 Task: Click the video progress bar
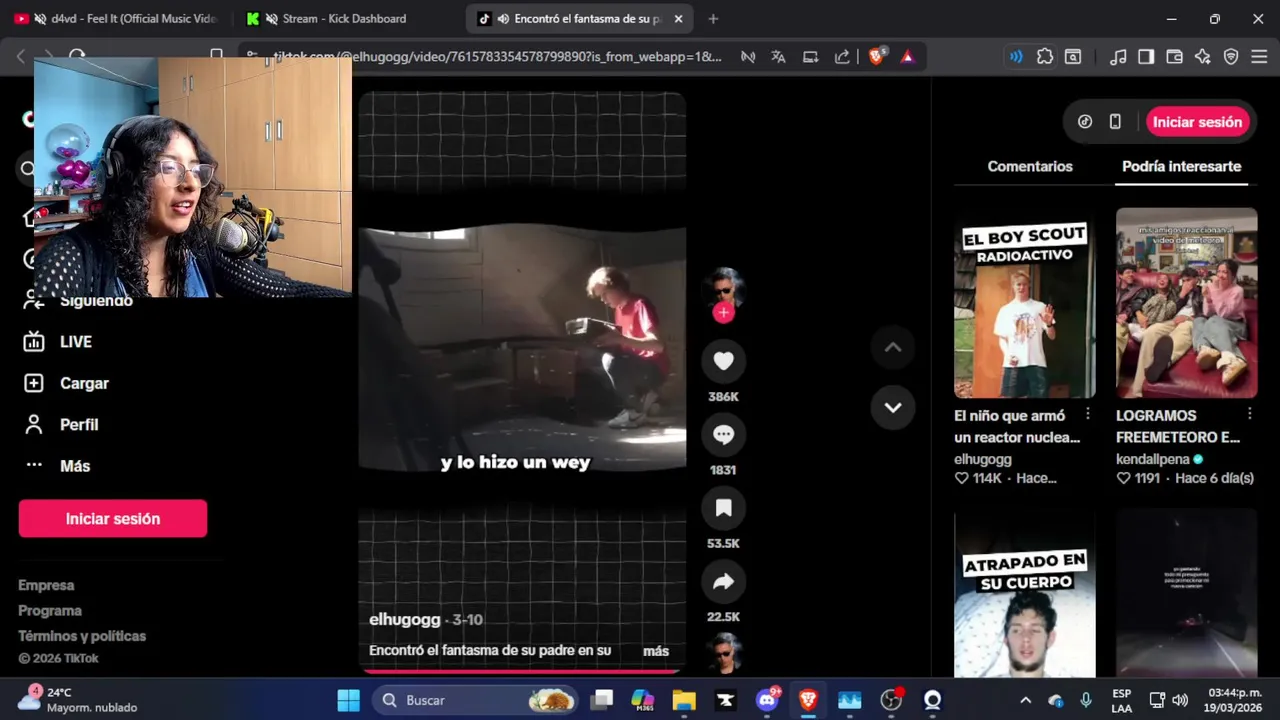522,671
